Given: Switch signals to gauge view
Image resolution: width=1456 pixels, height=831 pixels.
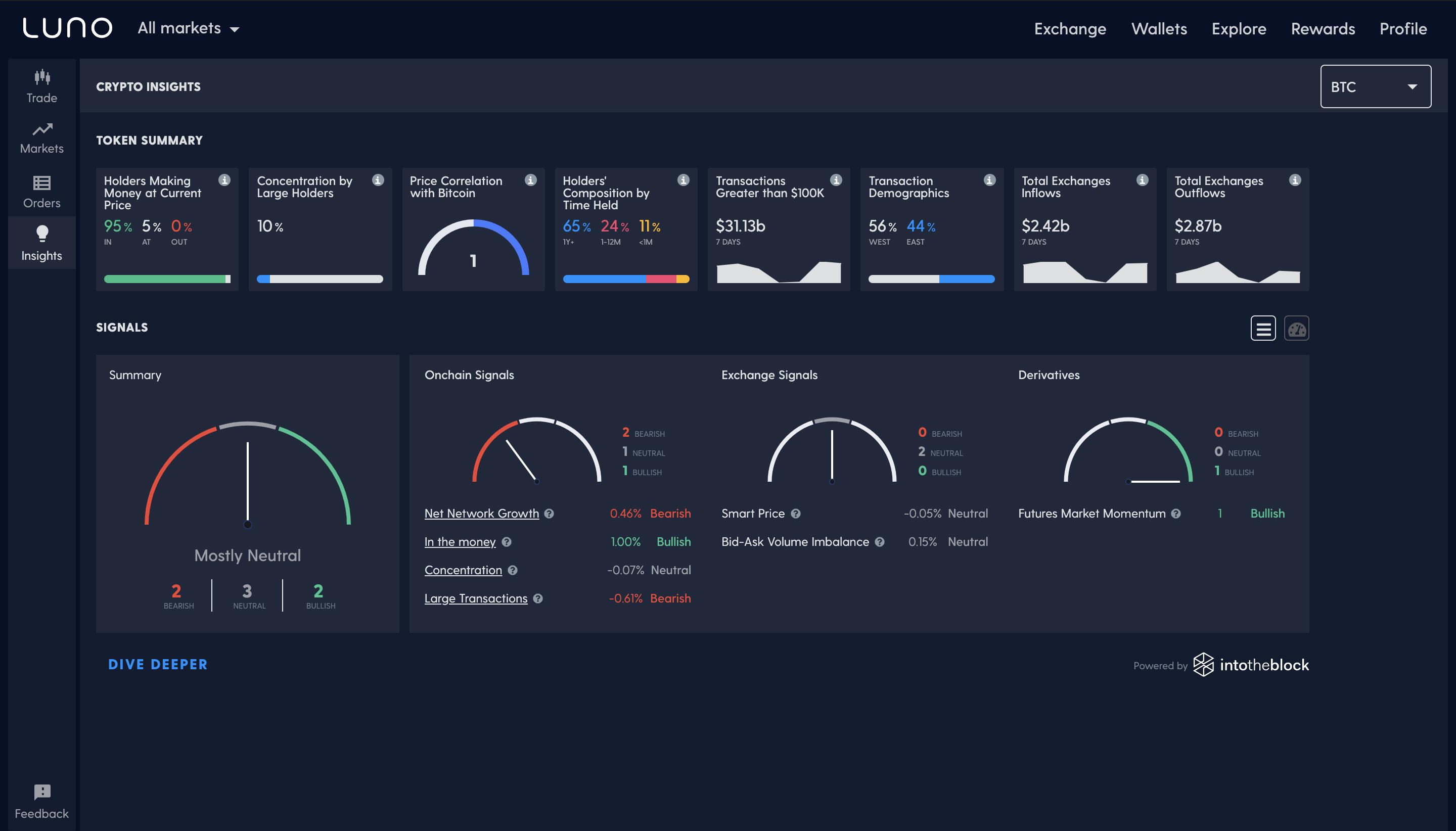Looking at the screenshot, I should point(1296,328).
